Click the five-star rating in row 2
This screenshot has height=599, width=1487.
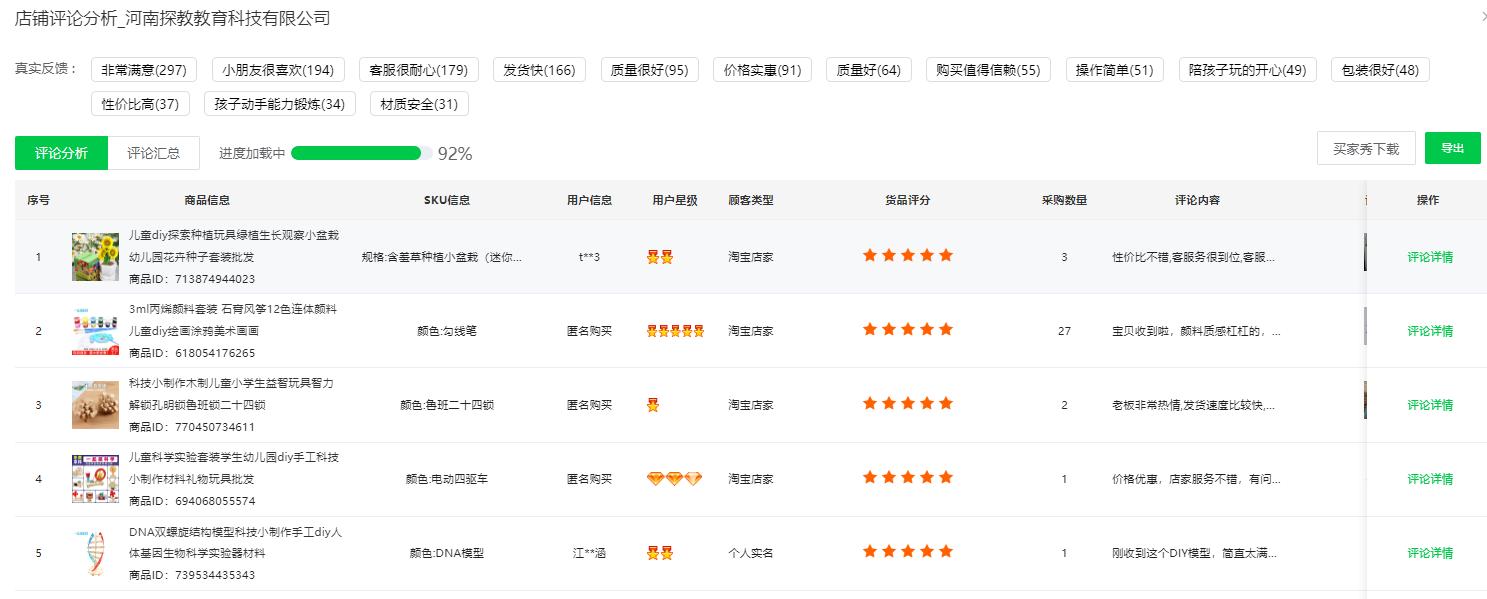tap(907, 329)
